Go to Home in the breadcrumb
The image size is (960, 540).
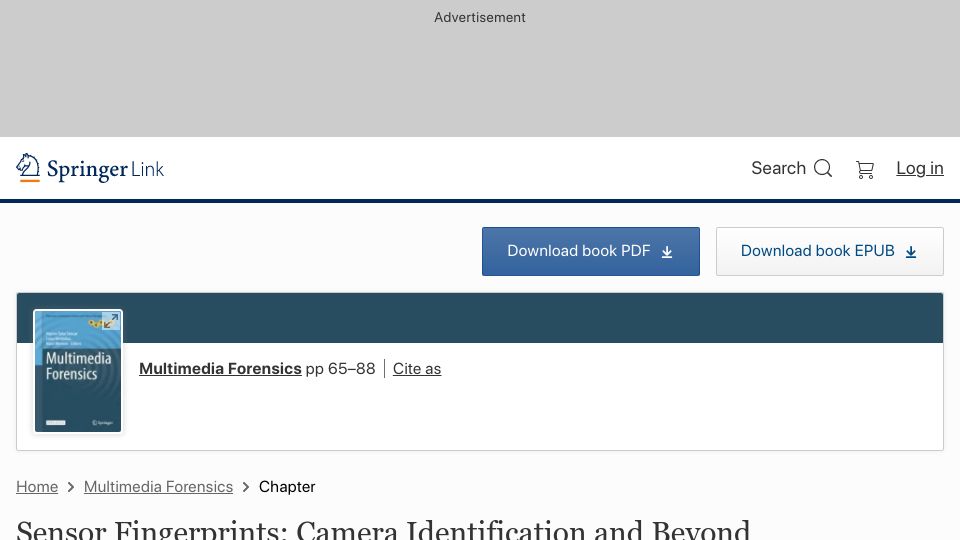point(37,487)
